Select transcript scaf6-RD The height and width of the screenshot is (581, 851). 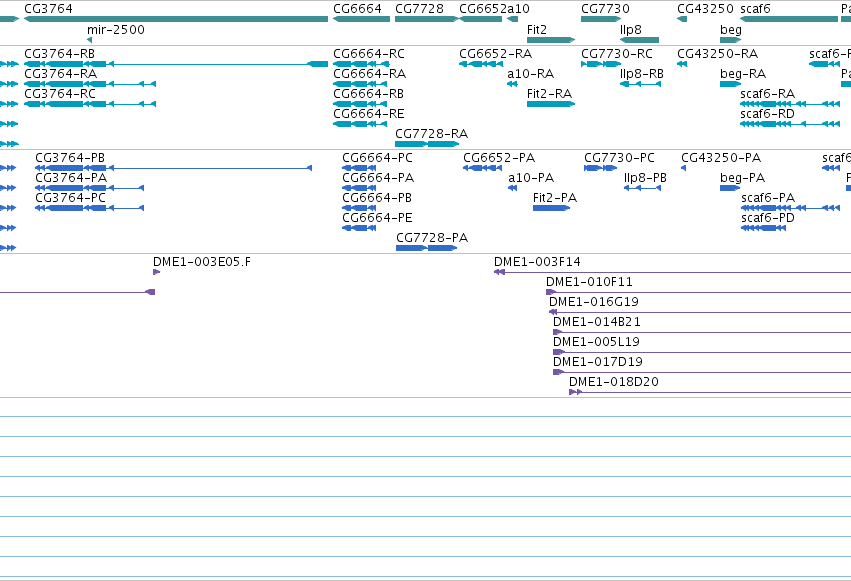[x=790, y=124]
